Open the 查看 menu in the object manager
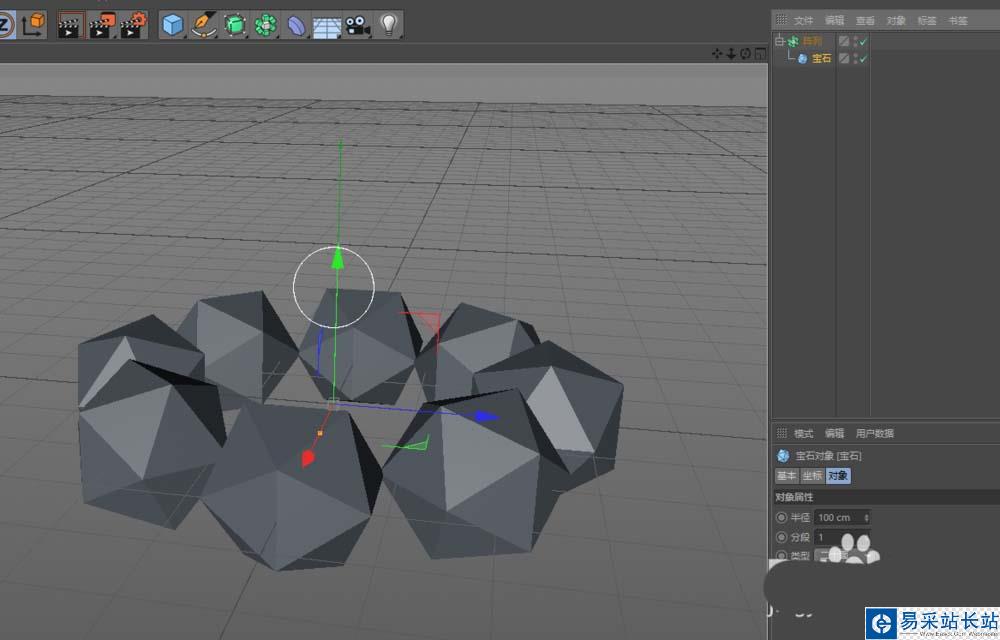 (x=865, y=20)
